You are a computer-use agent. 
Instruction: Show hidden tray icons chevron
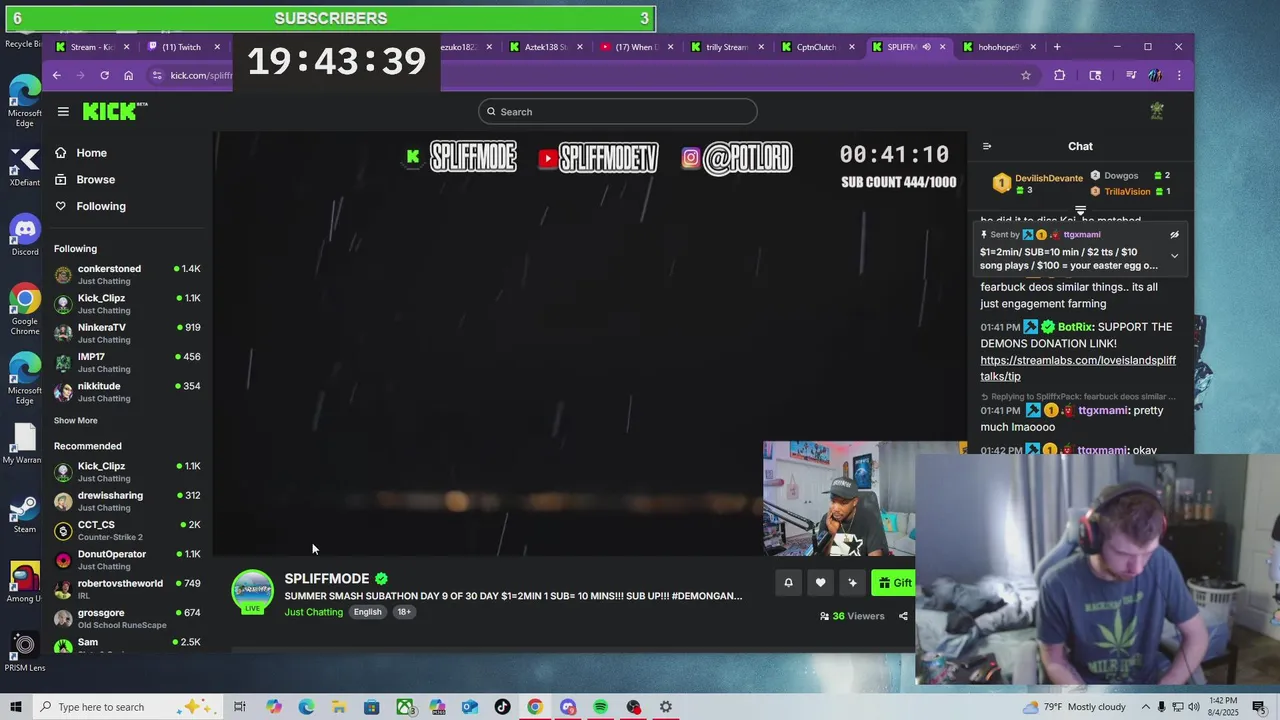coord(1148,707)
